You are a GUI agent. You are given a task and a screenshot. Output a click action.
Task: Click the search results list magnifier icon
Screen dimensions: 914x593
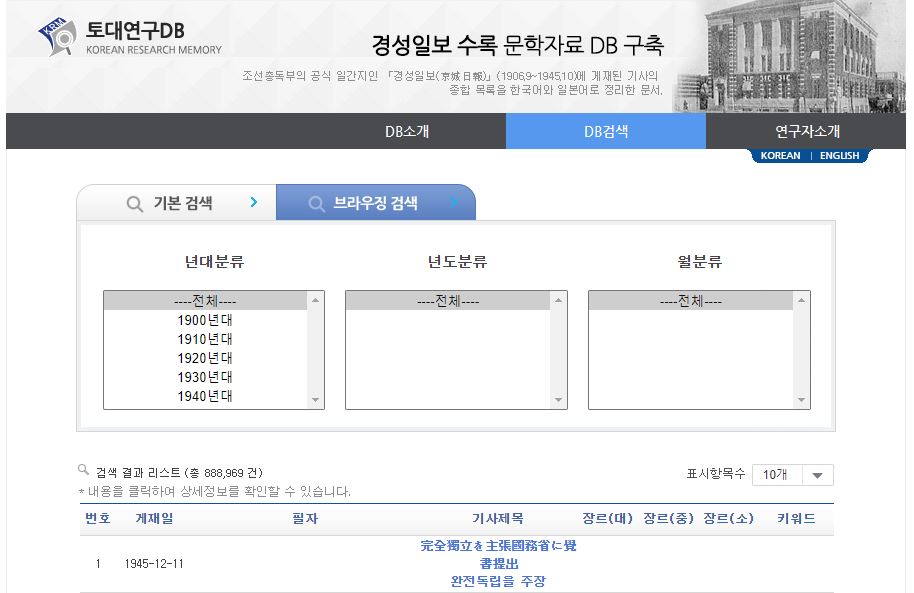84,470
